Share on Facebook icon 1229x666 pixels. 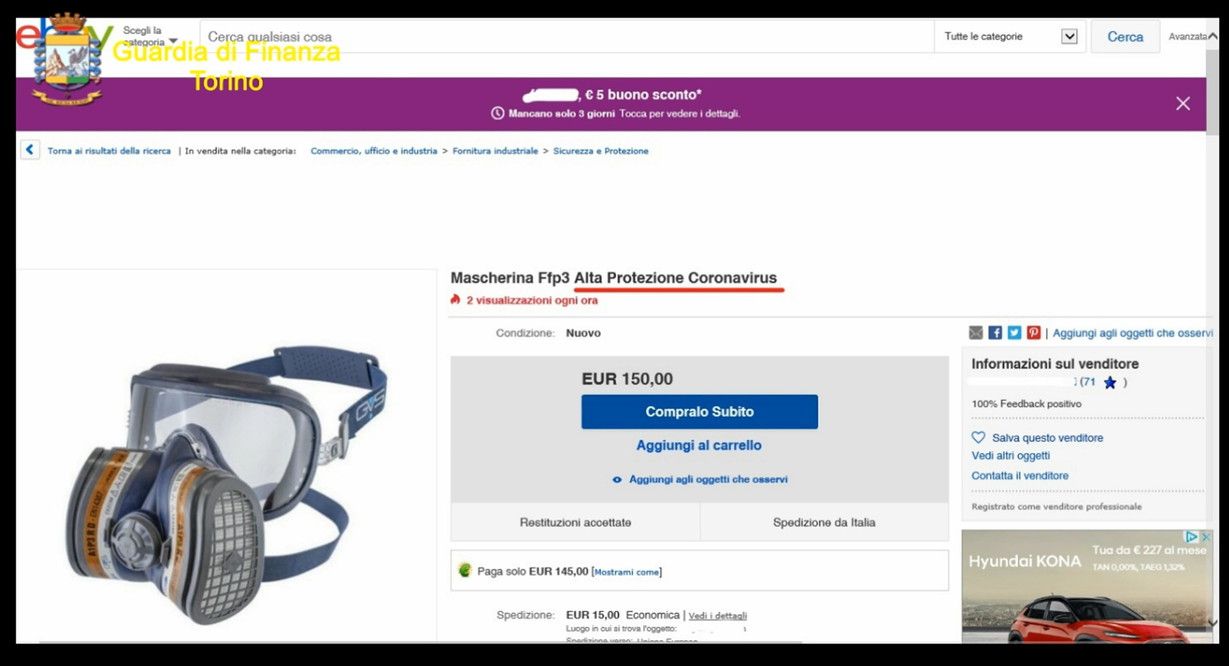tap(995, 333)
